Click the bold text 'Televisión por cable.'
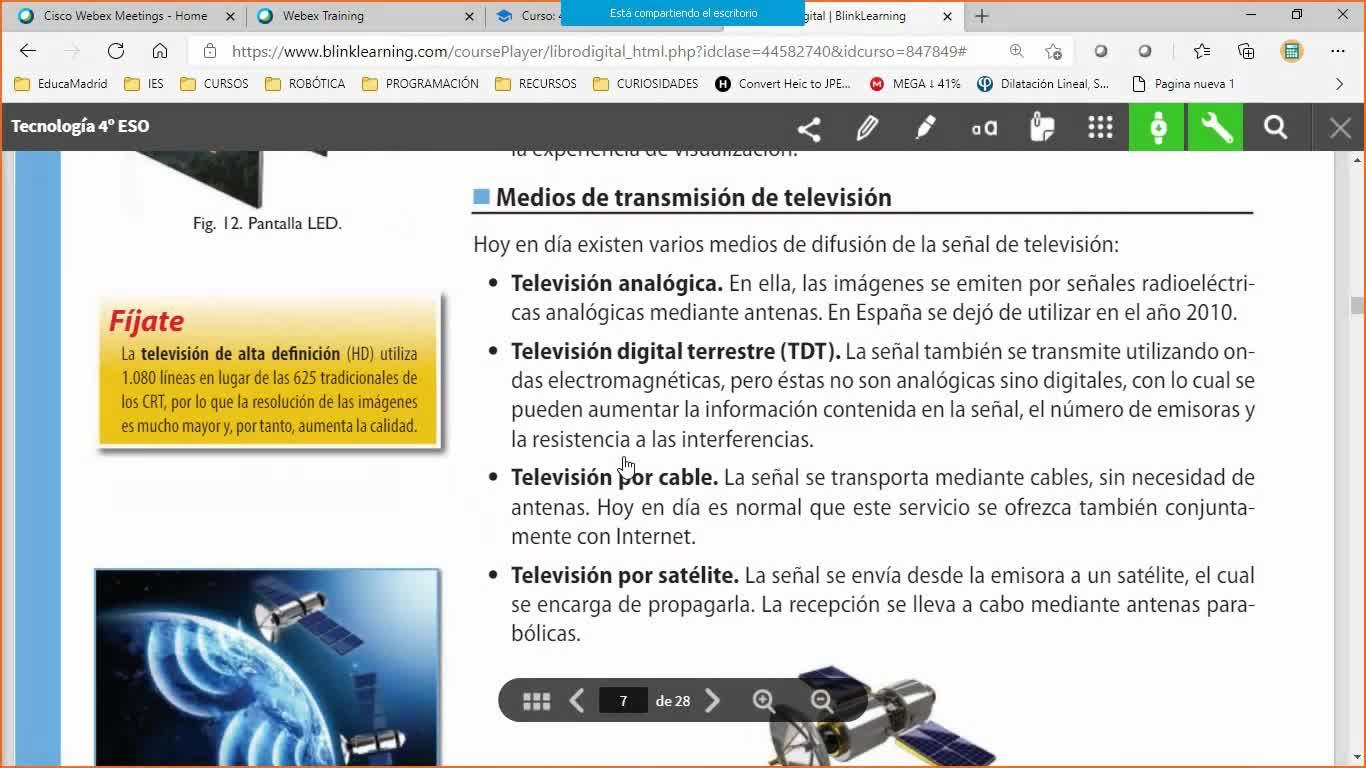The width and height of the screenshot is (1366, 768). [x=614, y=477]
